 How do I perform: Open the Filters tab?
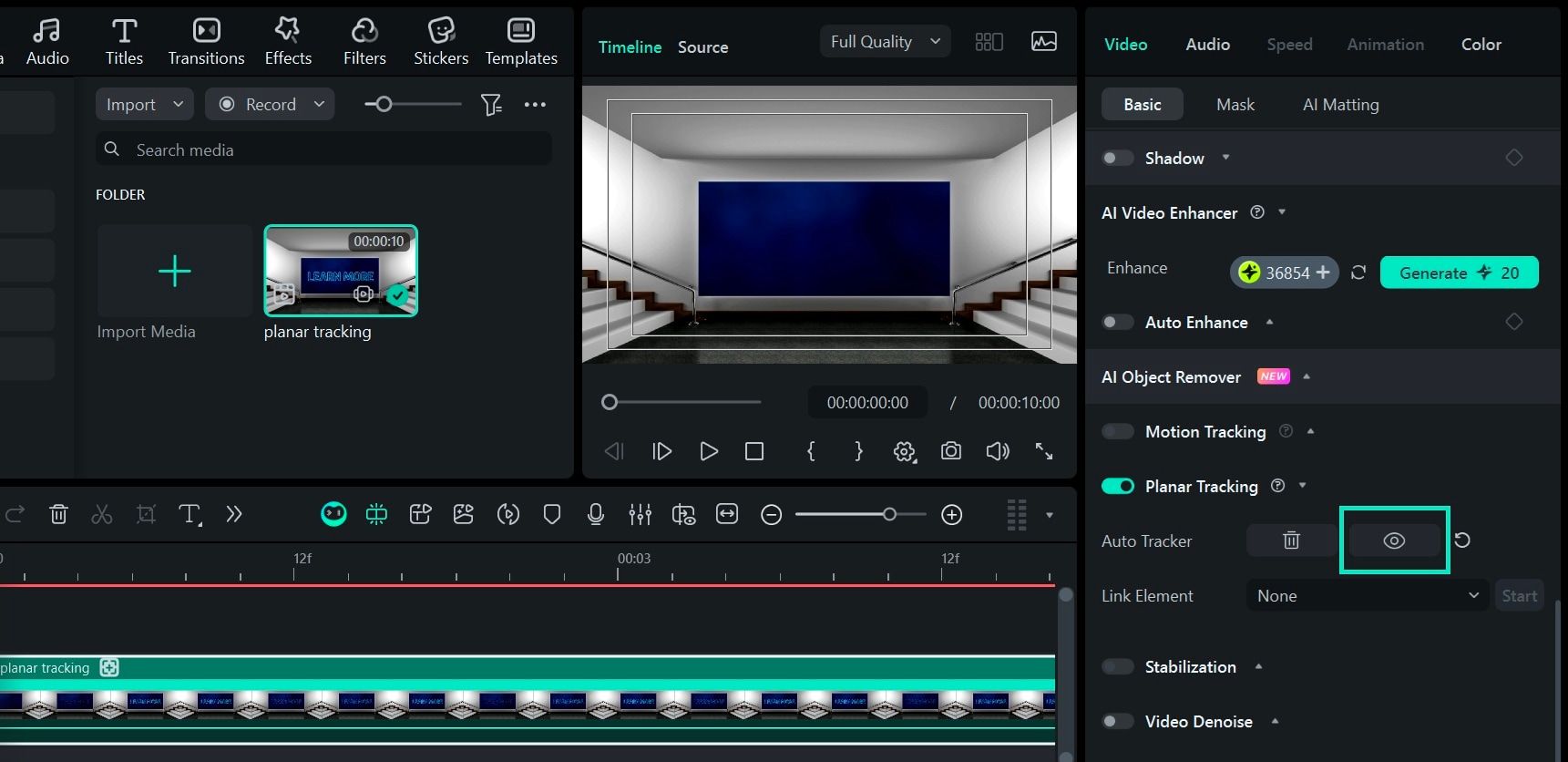click(x=364, y=42)
